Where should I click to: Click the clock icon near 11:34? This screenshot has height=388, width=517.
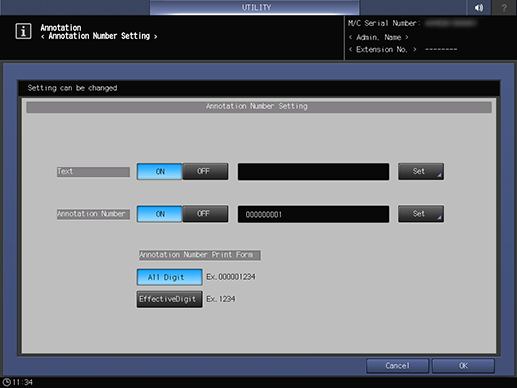tap(6, 382)
